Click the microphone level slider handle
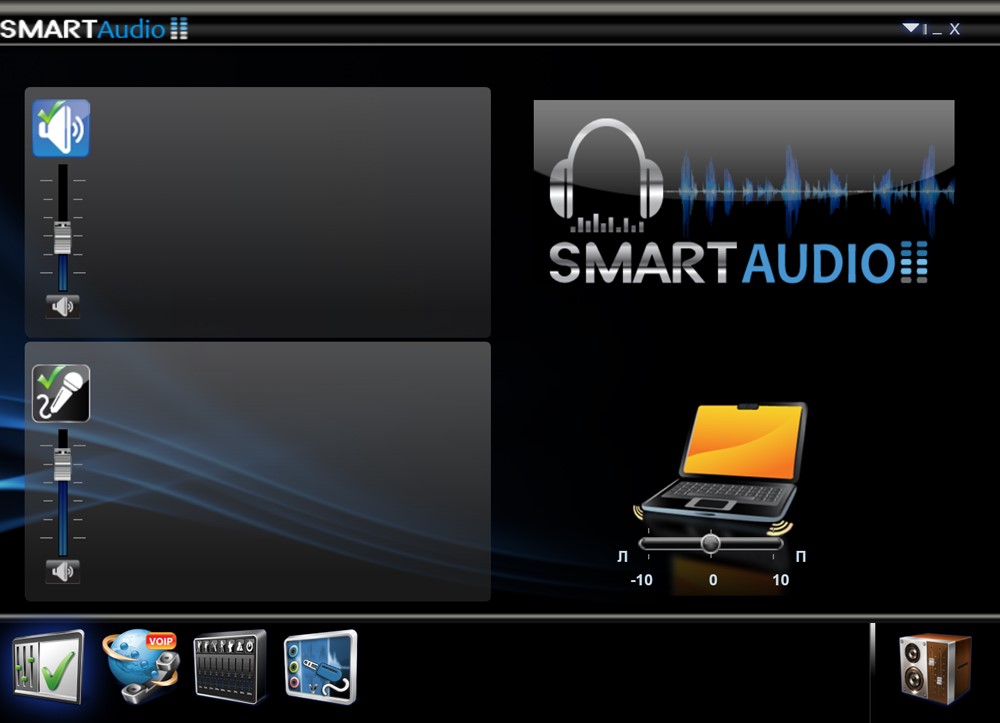 pos(62,464)
